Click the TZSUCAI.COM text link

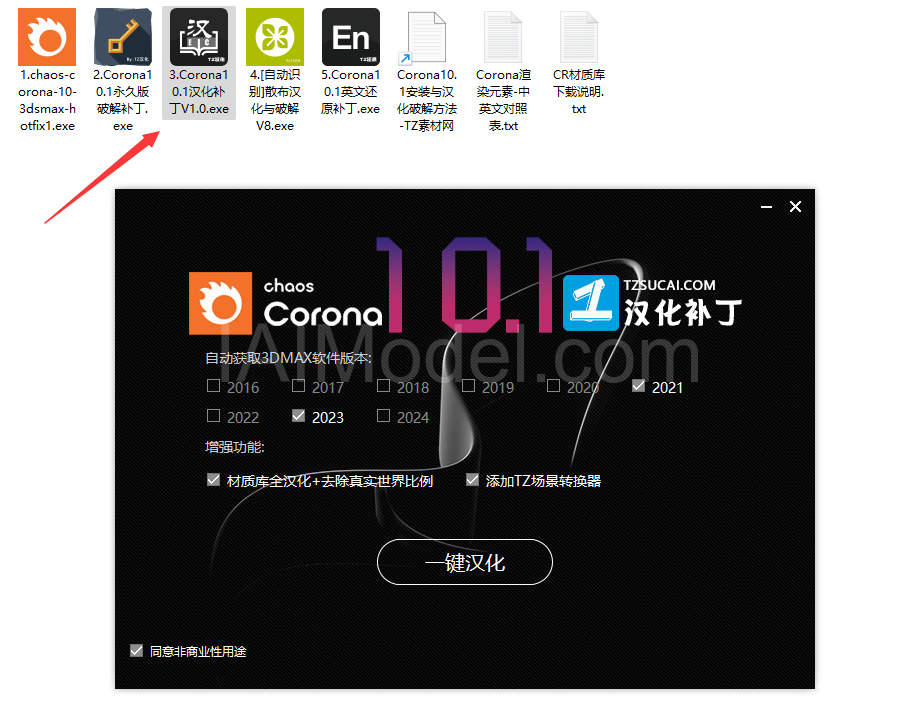[669, 285]
